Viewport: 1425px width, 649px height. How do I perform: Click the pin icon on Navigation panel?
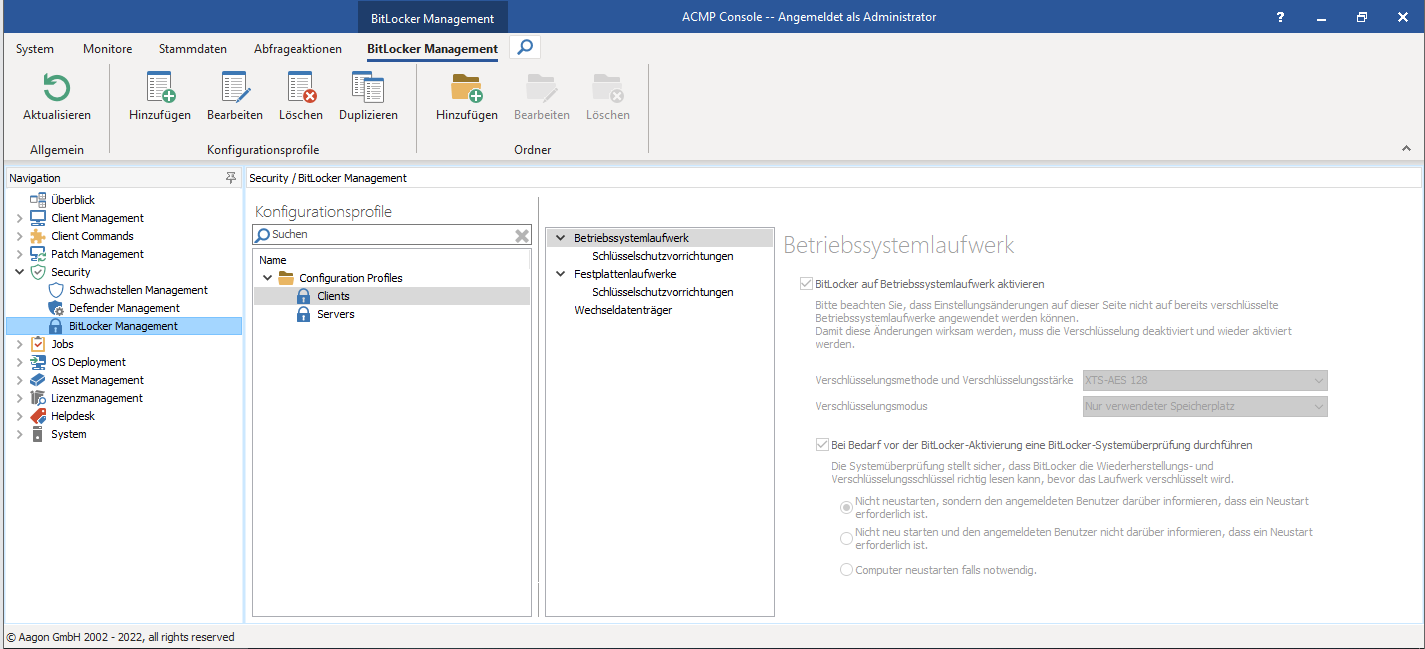[231, 177]
